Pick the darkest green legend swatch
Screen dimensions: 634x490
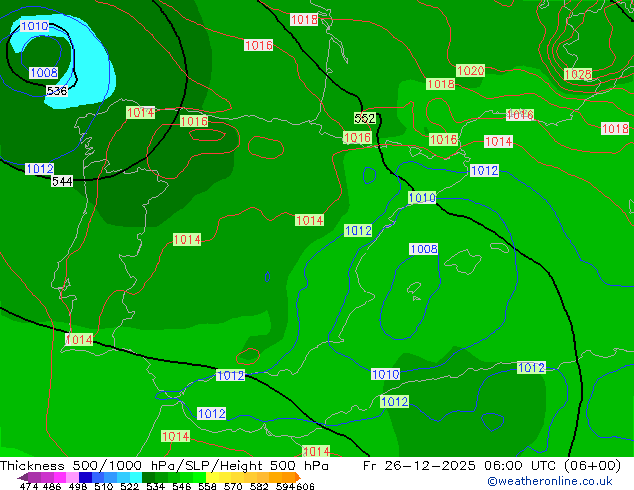[x=148, y=477]
